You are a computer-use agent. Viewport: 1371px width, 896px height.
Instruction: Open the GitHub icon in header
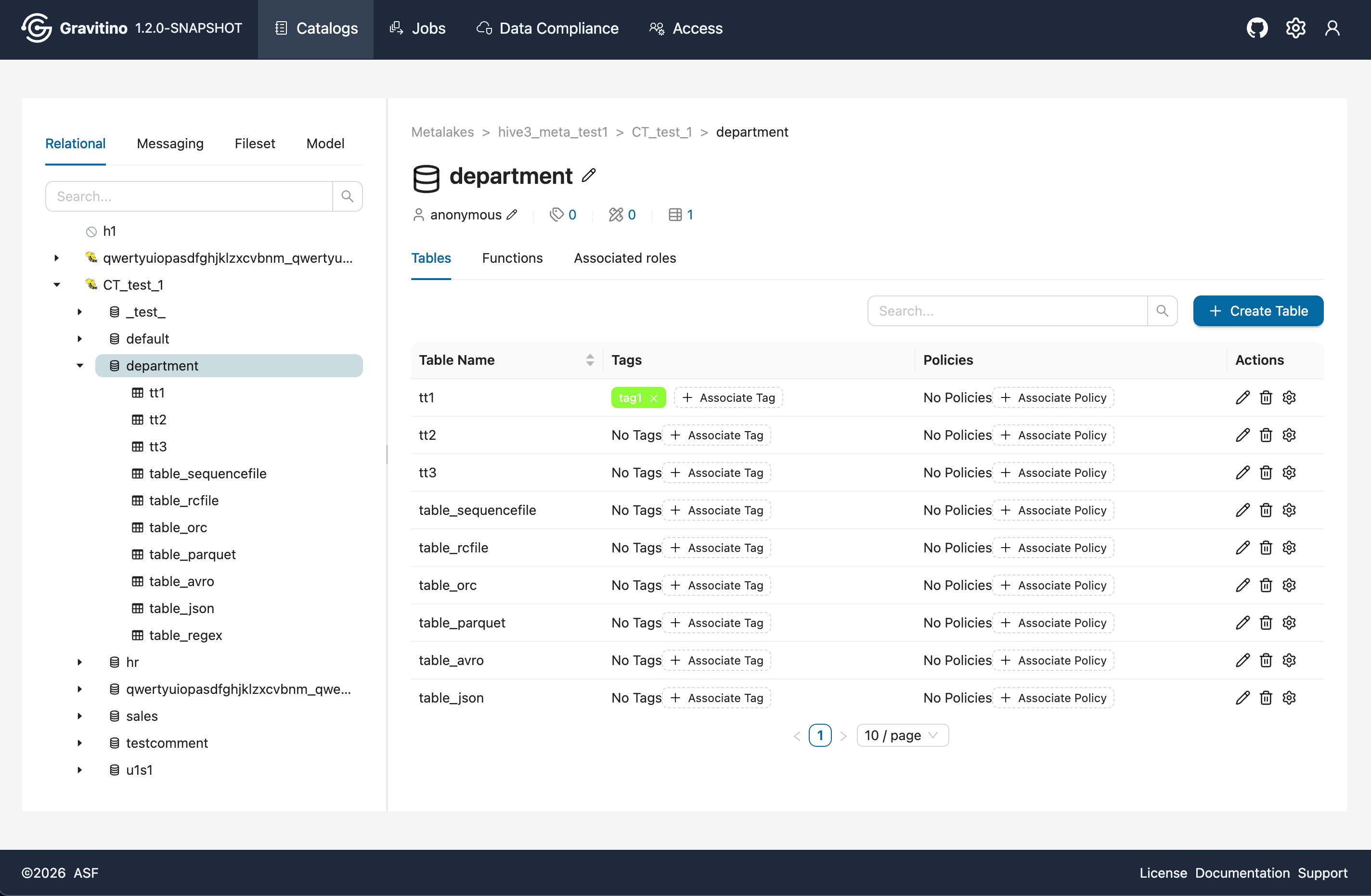(x=1257, y=28)
